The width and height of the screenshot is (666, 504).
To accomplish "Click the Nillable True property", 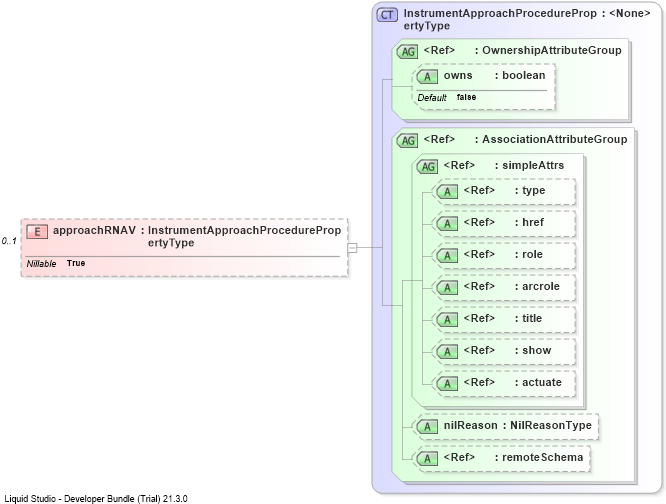I will [56, 264].
